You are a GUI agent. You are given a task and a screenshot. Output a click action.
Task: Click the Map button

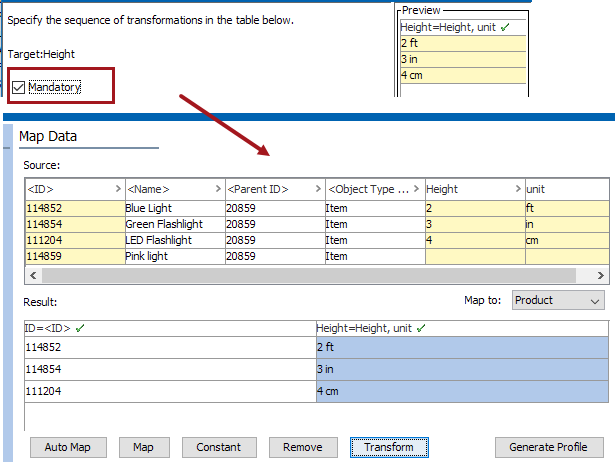point(144,447)
